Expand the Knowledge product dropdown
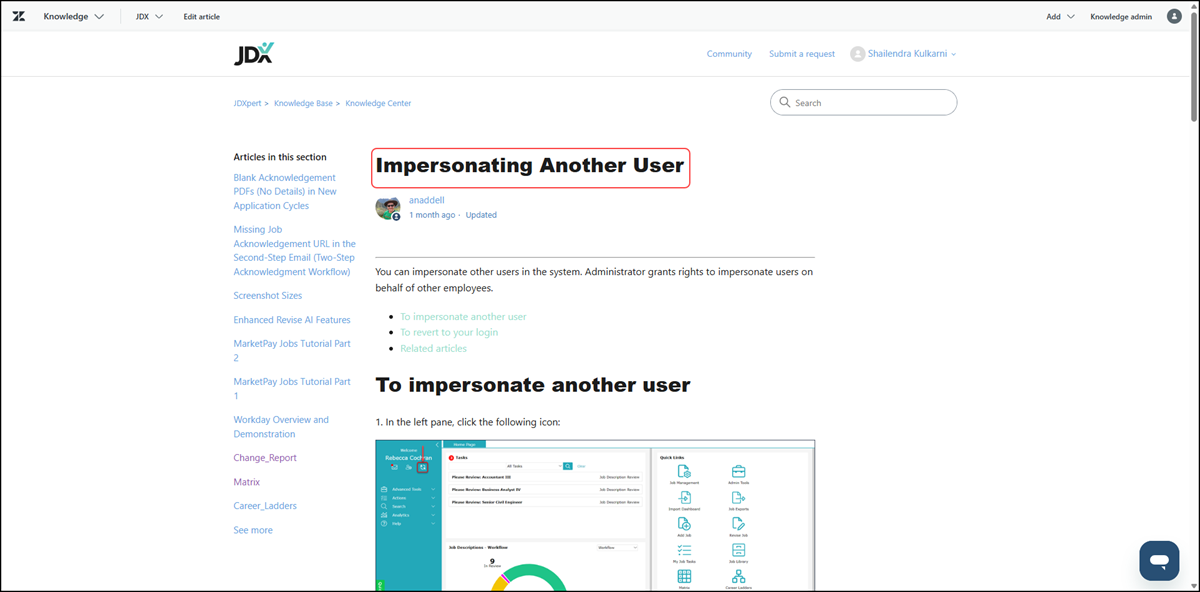This screenshot has width=1200, height=592. [73, 17]
